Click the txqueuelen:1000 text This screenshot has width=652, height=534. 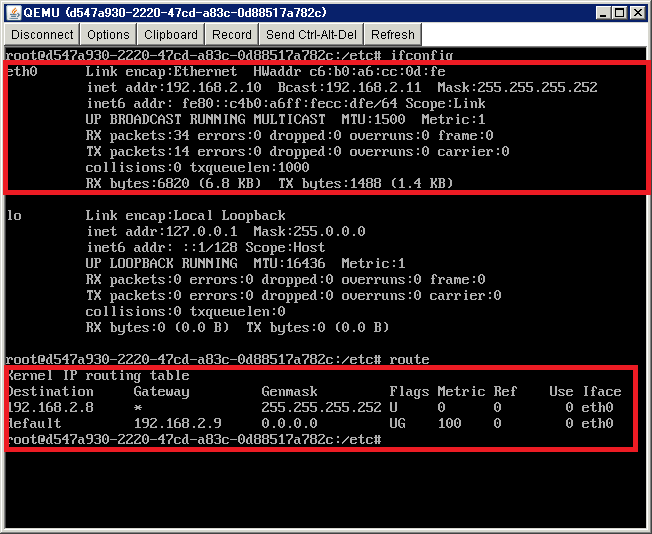pyautogui.click(x=249, y=168)
